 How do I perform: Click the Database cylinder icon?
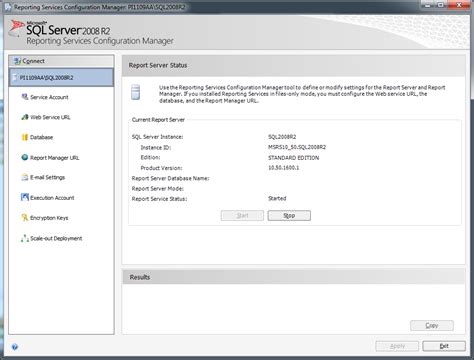[x=25, y=137]
